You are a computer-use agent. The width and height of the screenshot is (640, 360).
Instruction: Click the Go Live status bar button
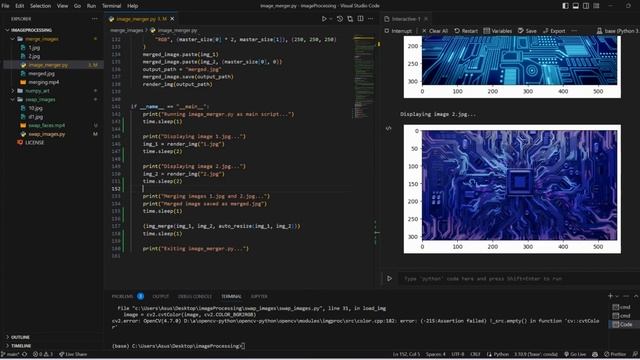575,354
